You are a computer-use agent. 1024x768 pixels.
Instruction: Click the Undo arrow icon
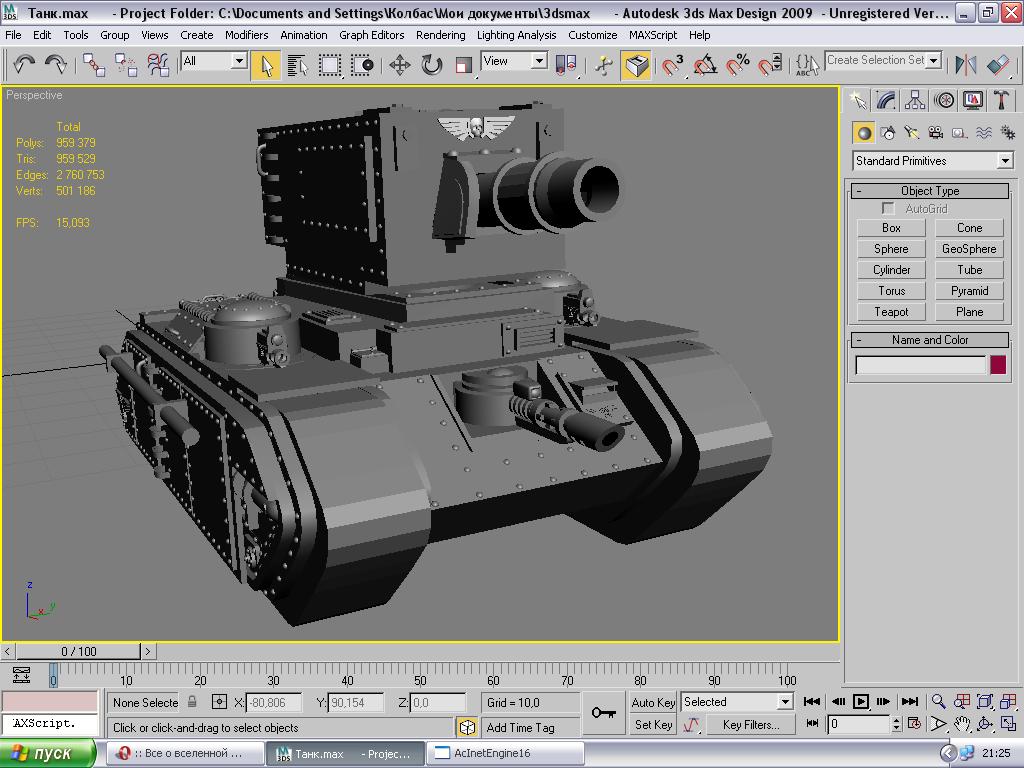25,65
